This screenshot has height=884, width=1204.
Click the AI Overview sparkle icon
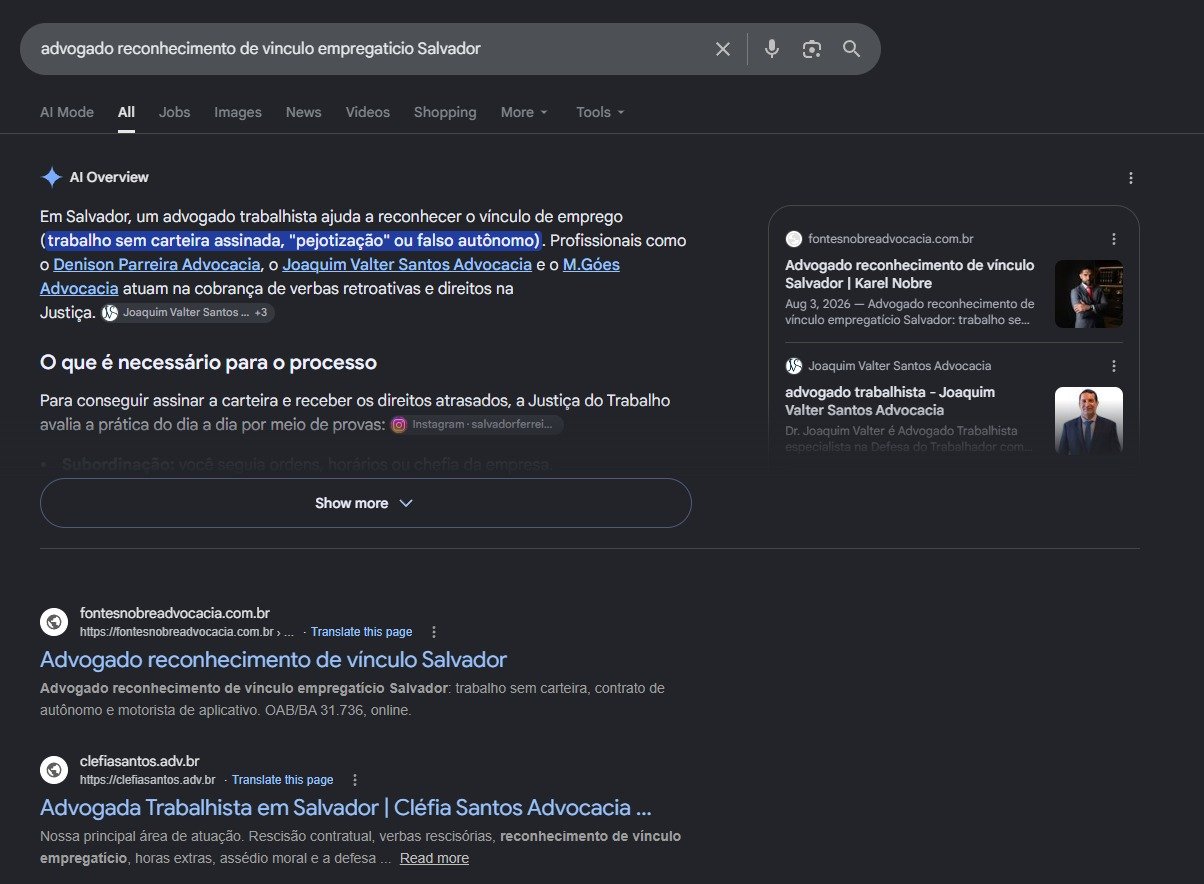51,177
